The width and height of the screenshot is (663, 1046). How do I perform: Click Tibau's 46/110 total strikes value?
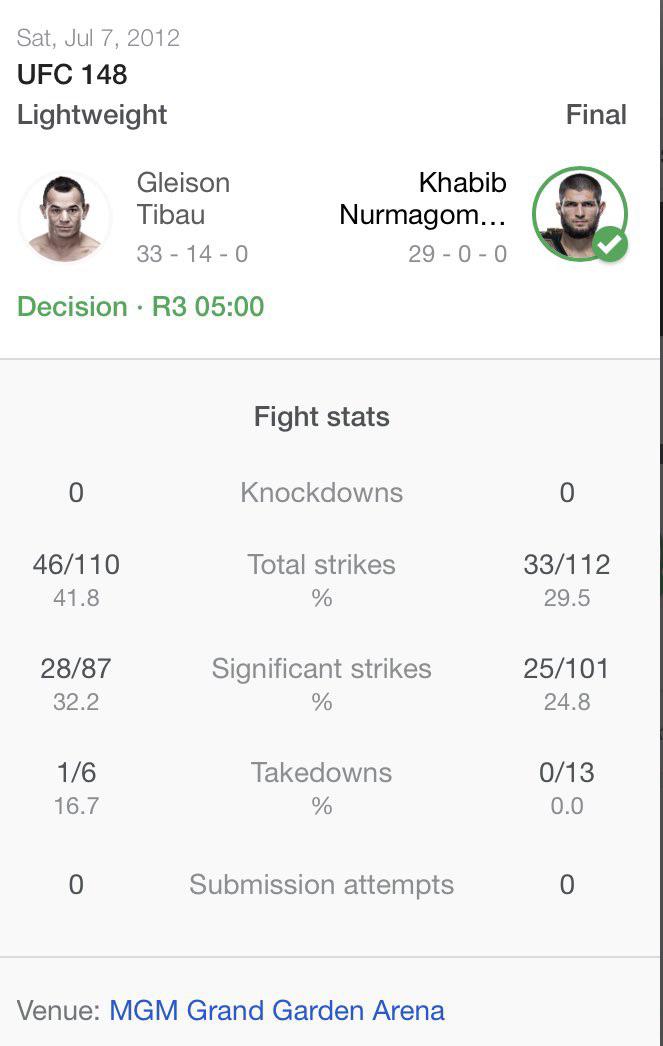(76, 565)
